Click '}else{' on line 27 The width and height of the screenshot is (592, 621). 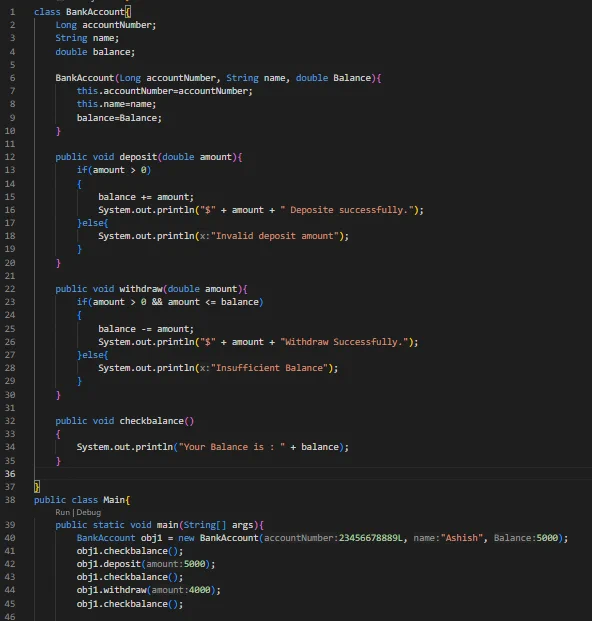tap(93, 355)
